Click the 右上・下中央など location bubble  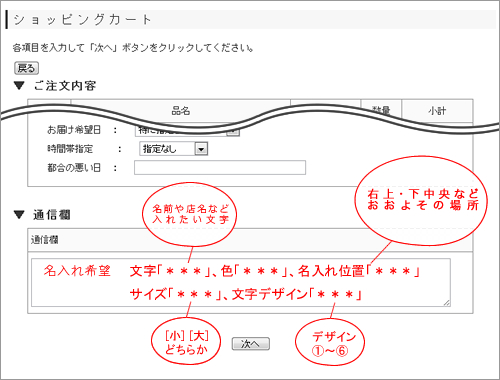pyautogui.click(x=421, y=201)
